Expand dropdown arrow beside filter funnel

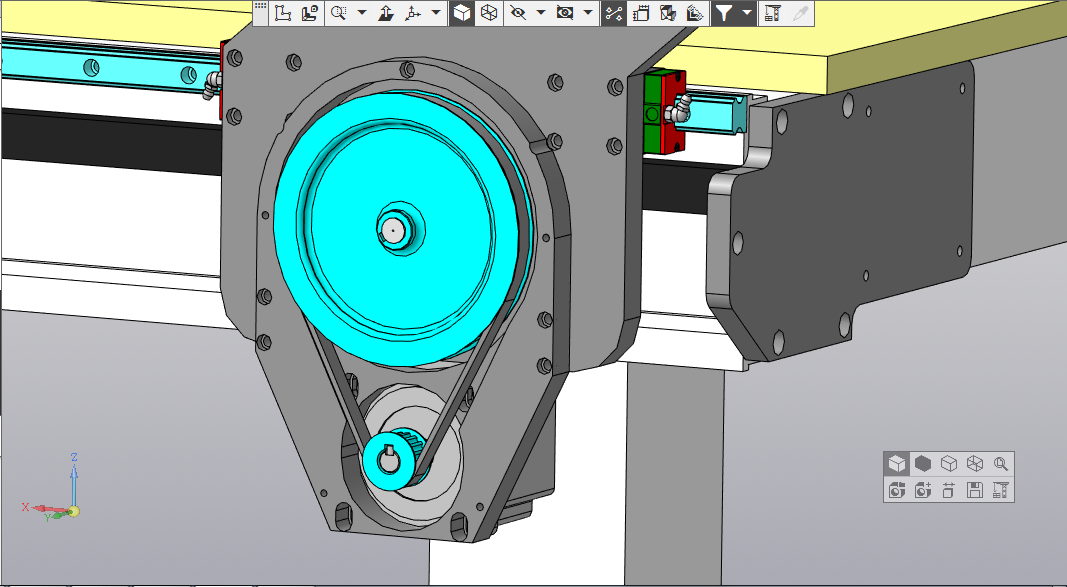746,13
